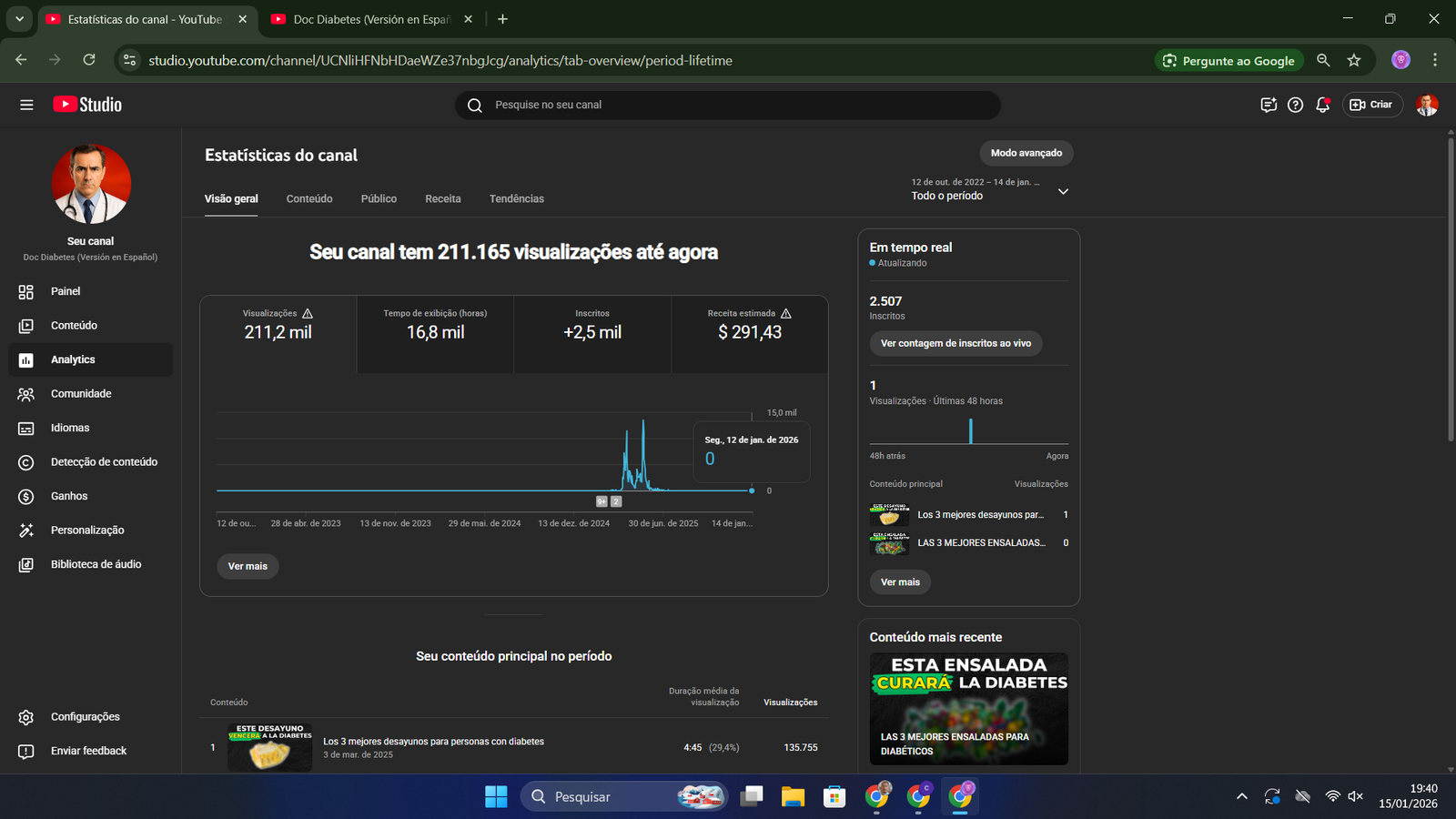1456x819 pixels.
Task: Open Detecção de conteúdo page
Action: [104, 462]
